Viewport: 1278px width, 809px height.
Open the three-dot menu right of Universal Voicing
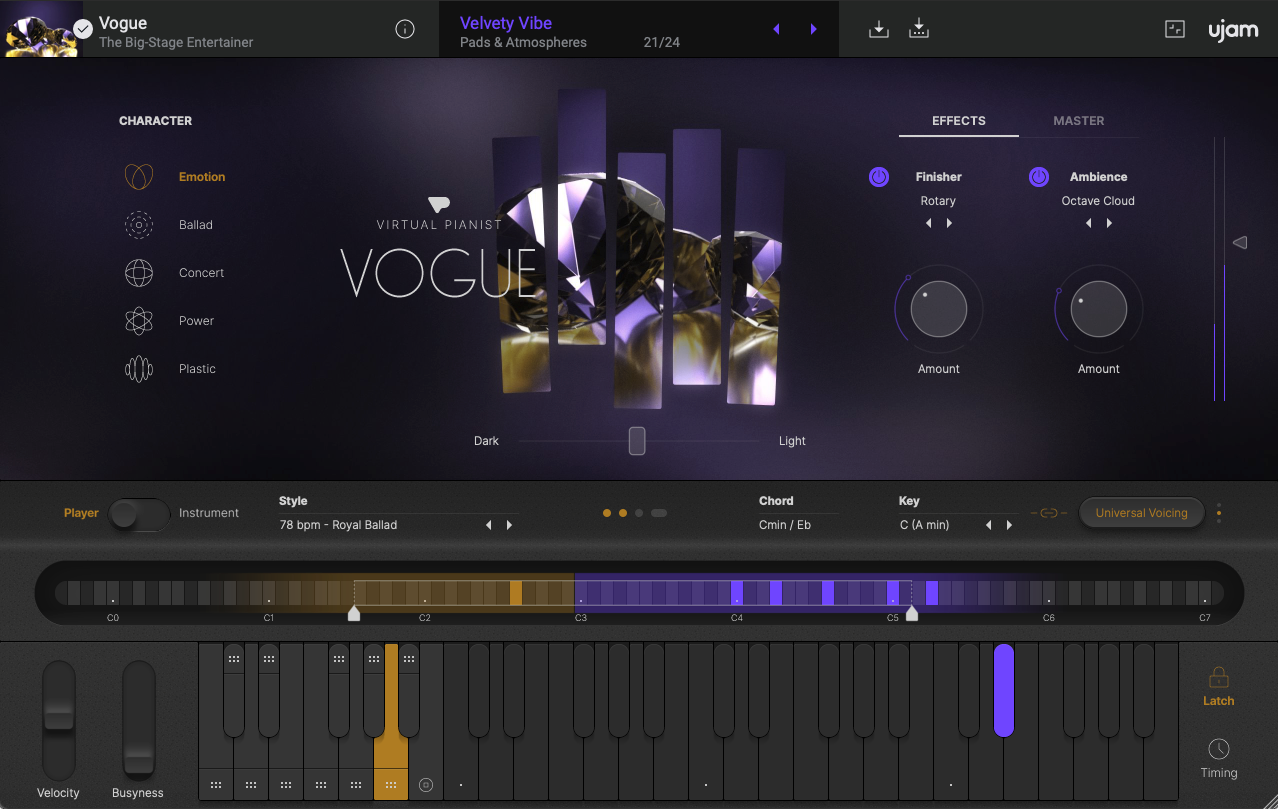tap(1218, 513)
